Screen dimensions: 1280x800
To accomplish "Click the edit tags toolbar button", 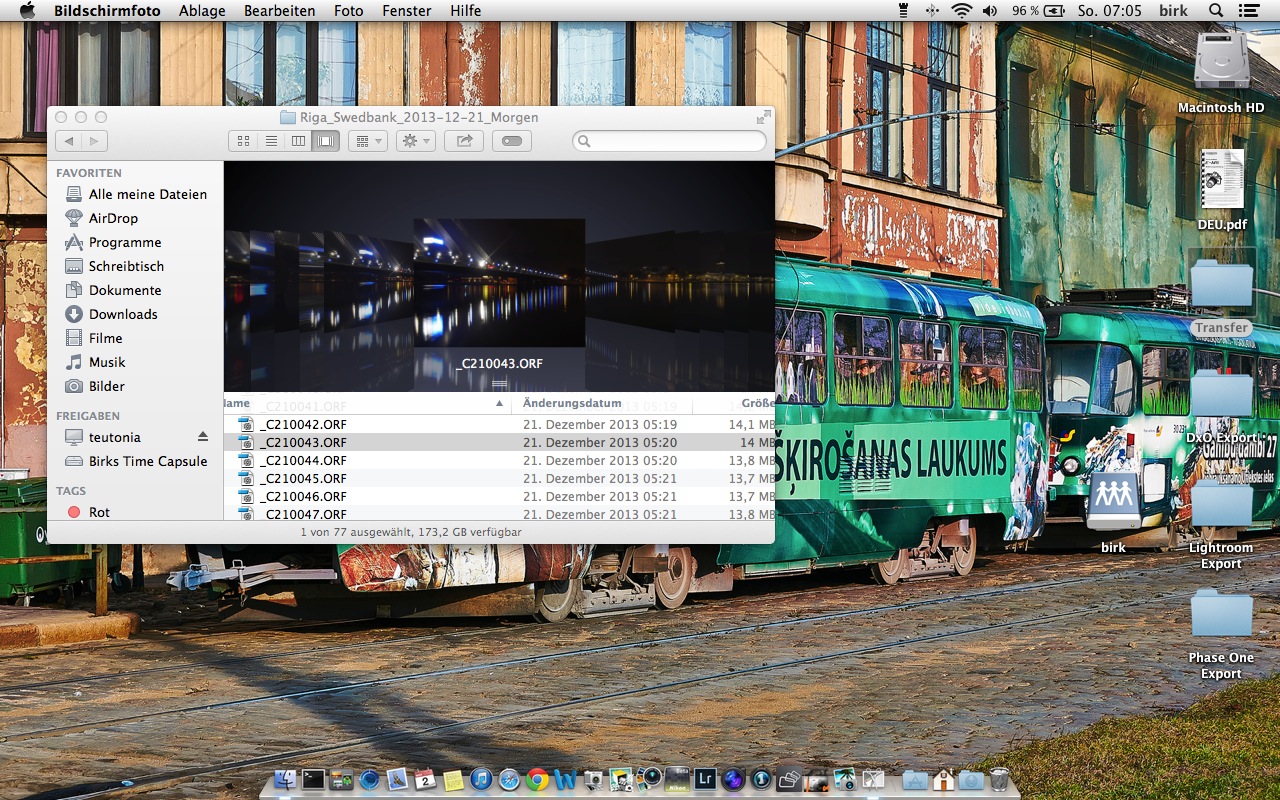I will pyautogui.click(x=512, y=142).
